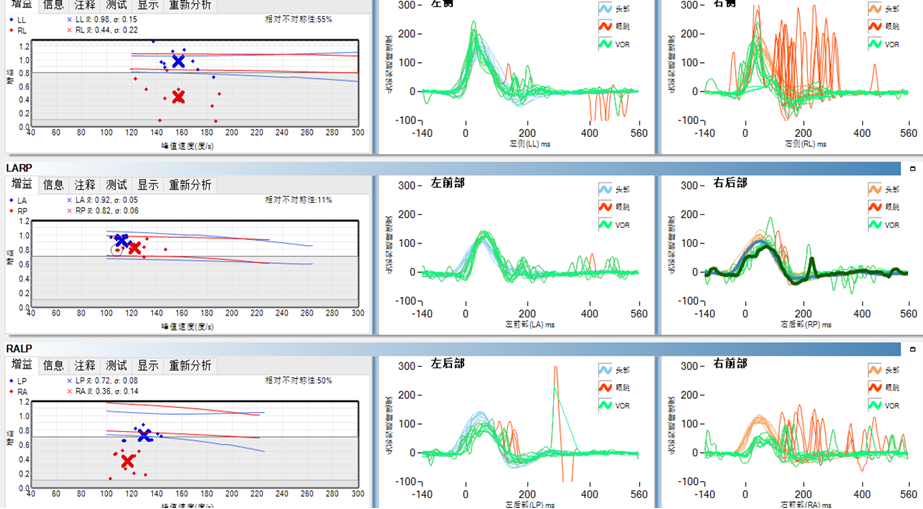Click the 相对不对称性:11% value
923x509 pixels.
[x=298, y=200]
